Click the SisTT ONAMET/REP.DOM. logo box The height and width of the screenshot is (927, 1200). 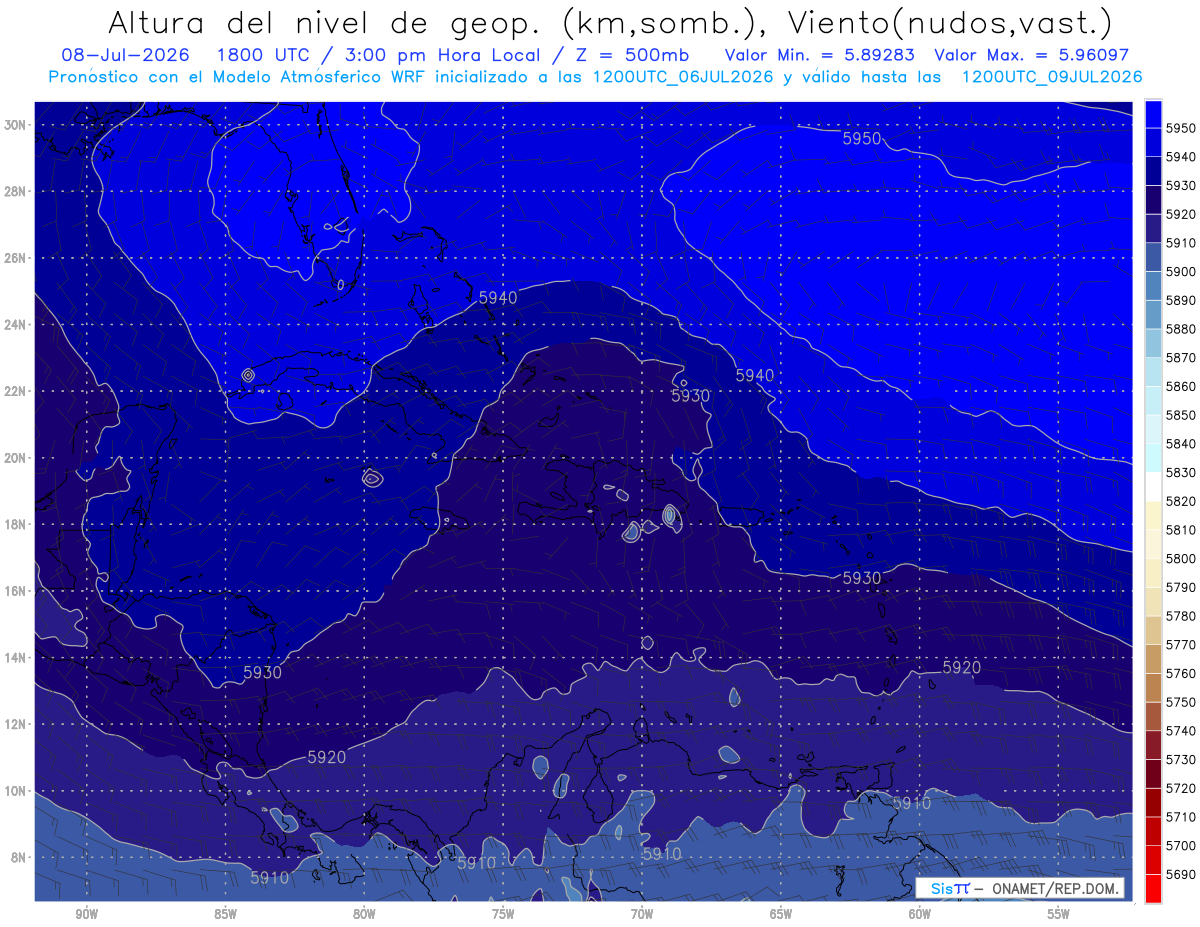click(x=1019, y=888)
